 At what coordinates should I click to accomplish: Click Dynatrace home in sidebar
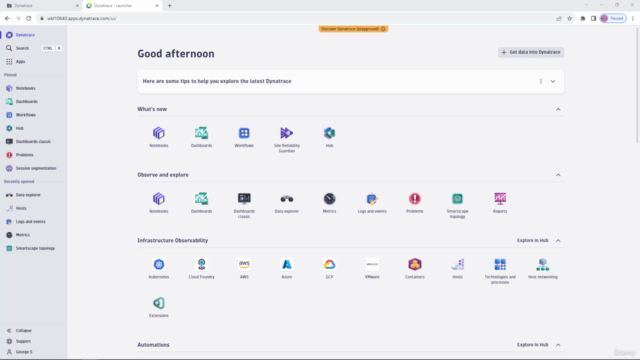(33, 35)
